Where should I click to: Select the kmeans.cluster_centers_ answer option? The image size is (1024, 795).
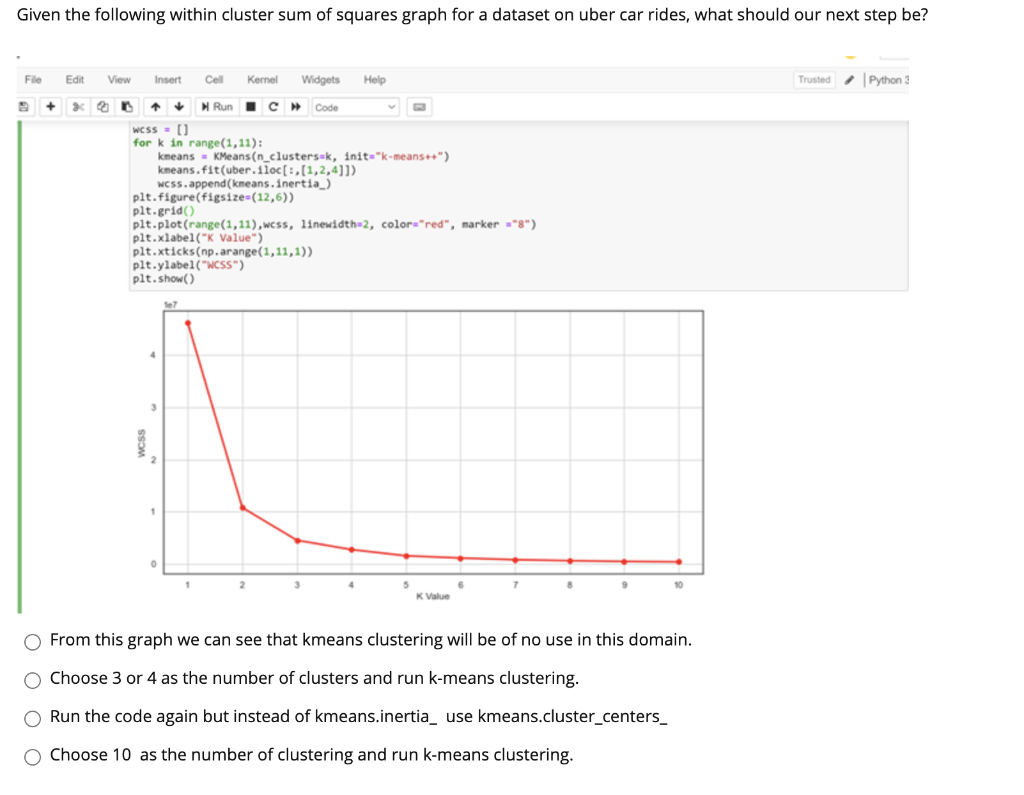pos(33,719)
